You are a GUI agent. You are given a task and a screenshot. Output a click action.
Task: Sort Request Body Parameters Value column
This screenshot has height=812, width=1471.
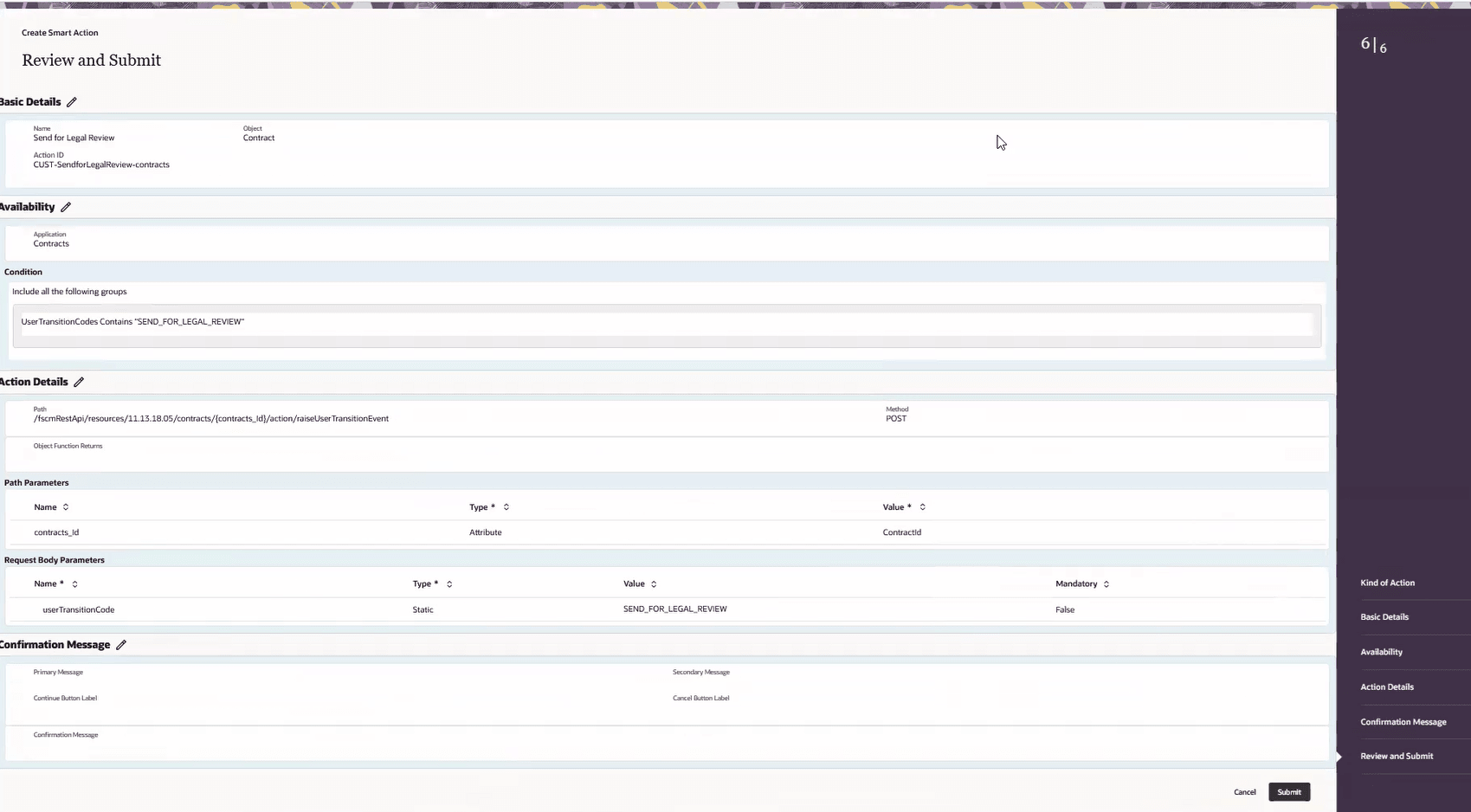tap(654, 584)
